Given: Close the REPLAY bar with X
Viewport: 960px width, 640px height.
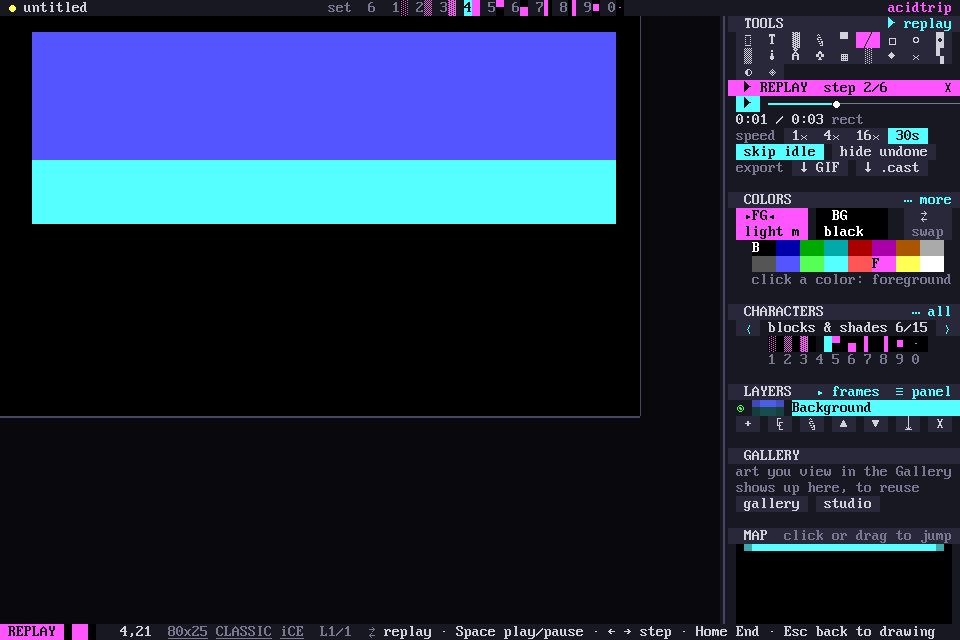Looking at the screenshot, I should point(948,88).
